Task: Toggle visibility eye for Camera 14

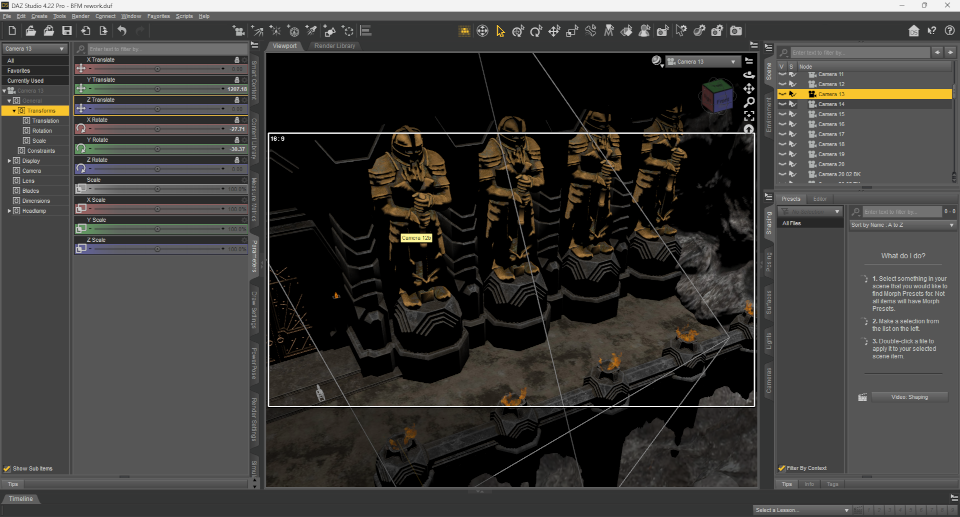Action: click(782, 104)
